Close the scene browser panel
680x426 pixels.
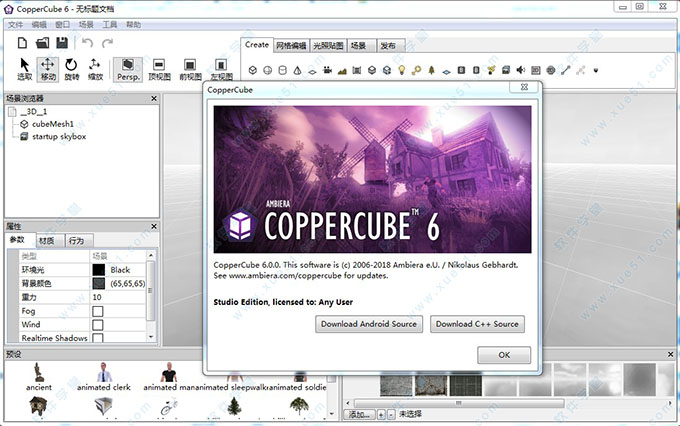[x=154, y=98]
